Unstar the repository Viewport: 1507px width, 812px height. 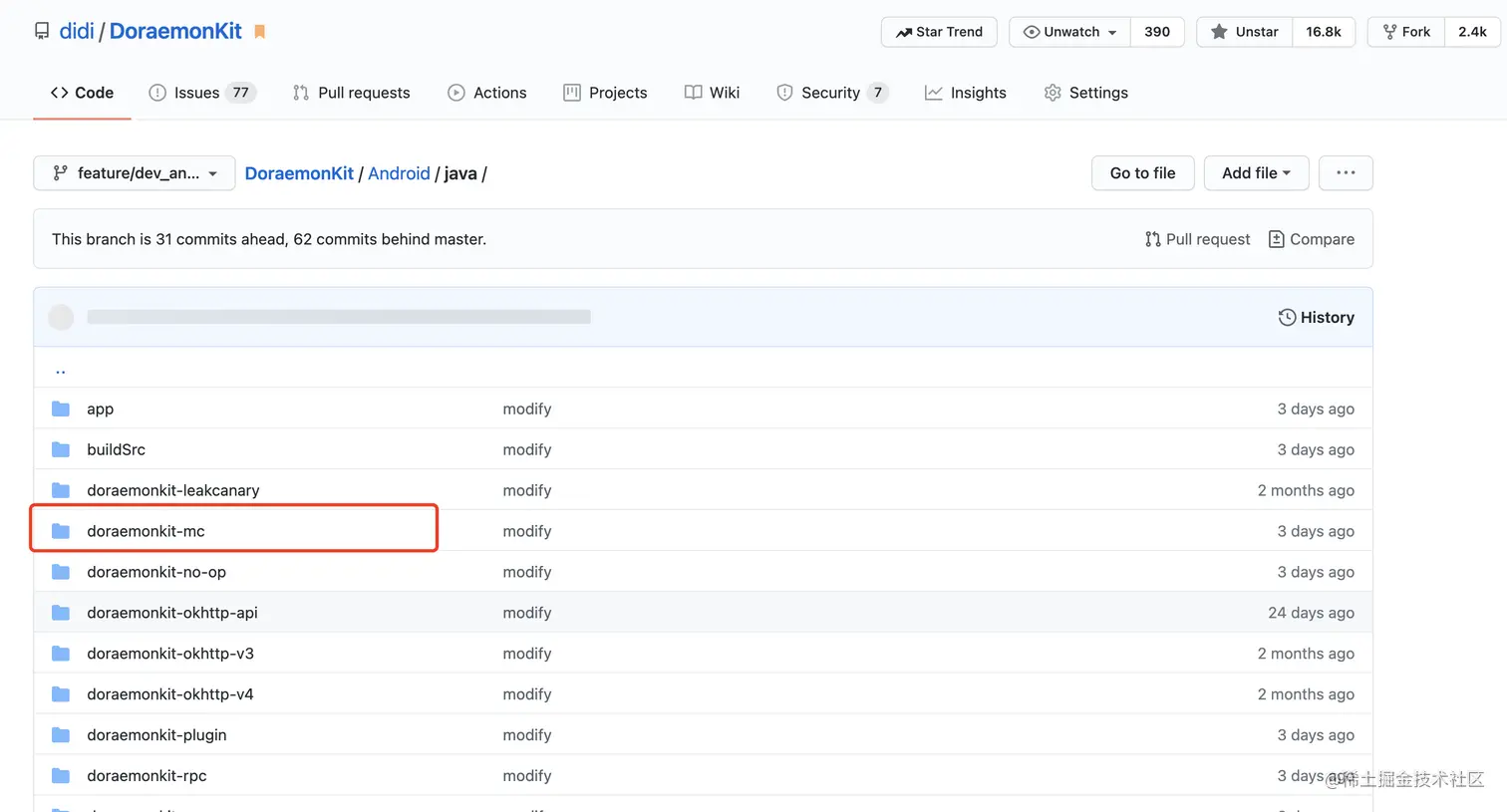(x=1245, y=32)
